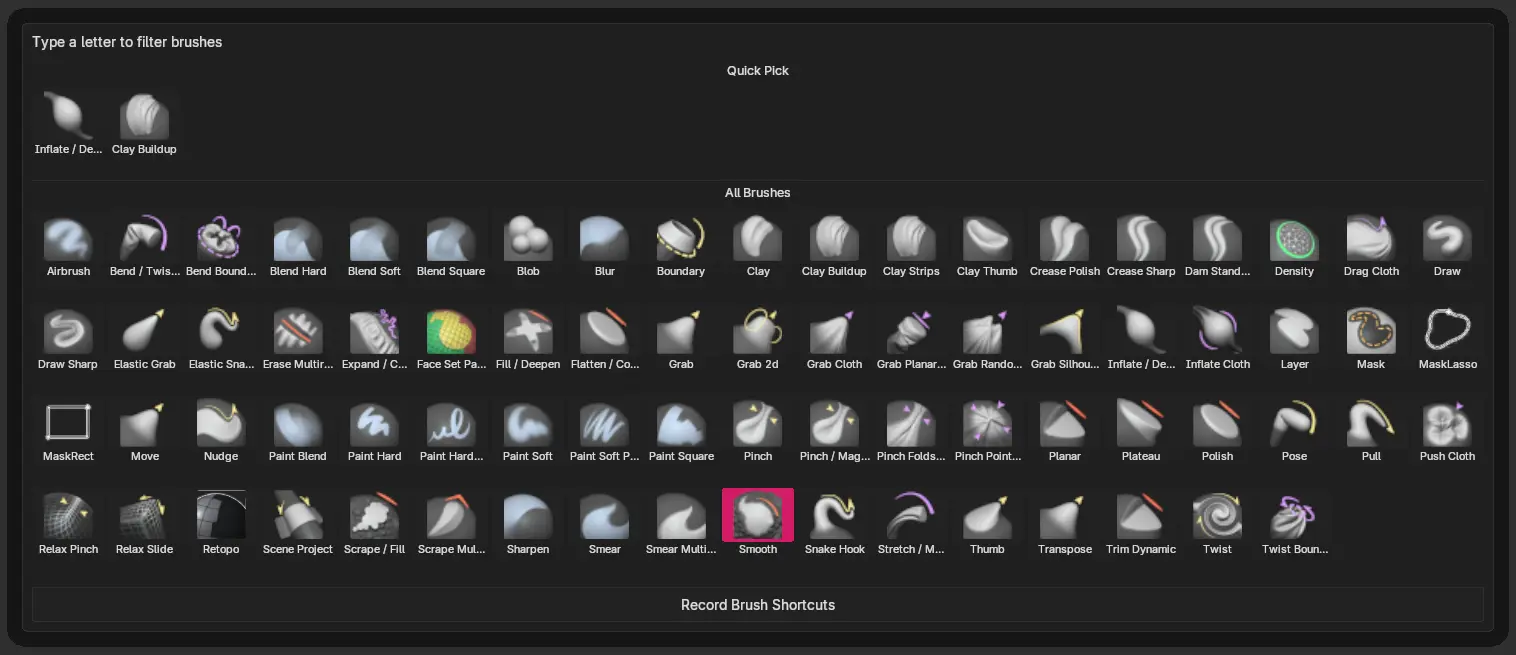Select the Crease Polish brush
1516x655 pixels.
pos(1064,246)
